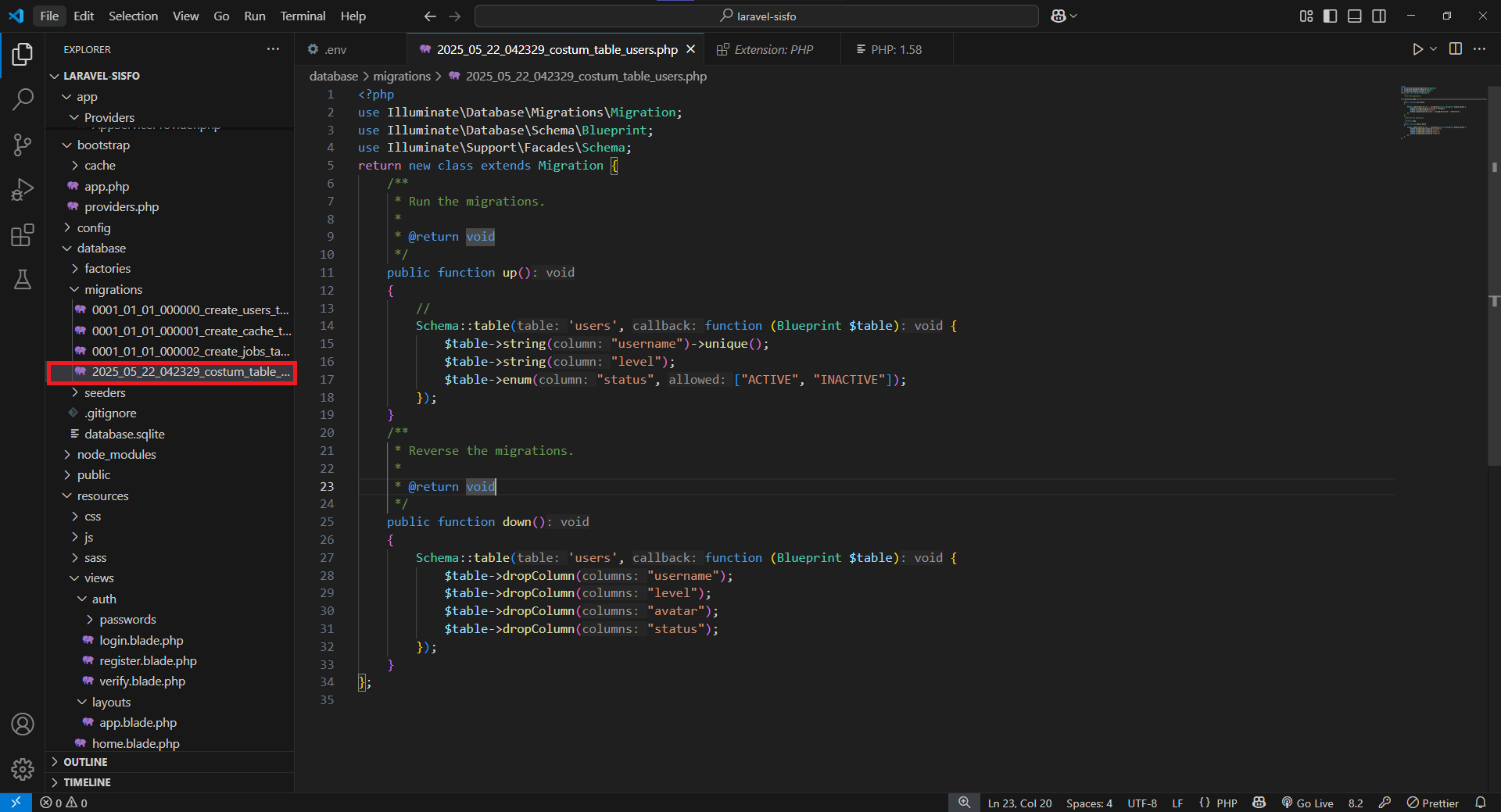
Task: Split the editor to the right
Action: 1455,48
